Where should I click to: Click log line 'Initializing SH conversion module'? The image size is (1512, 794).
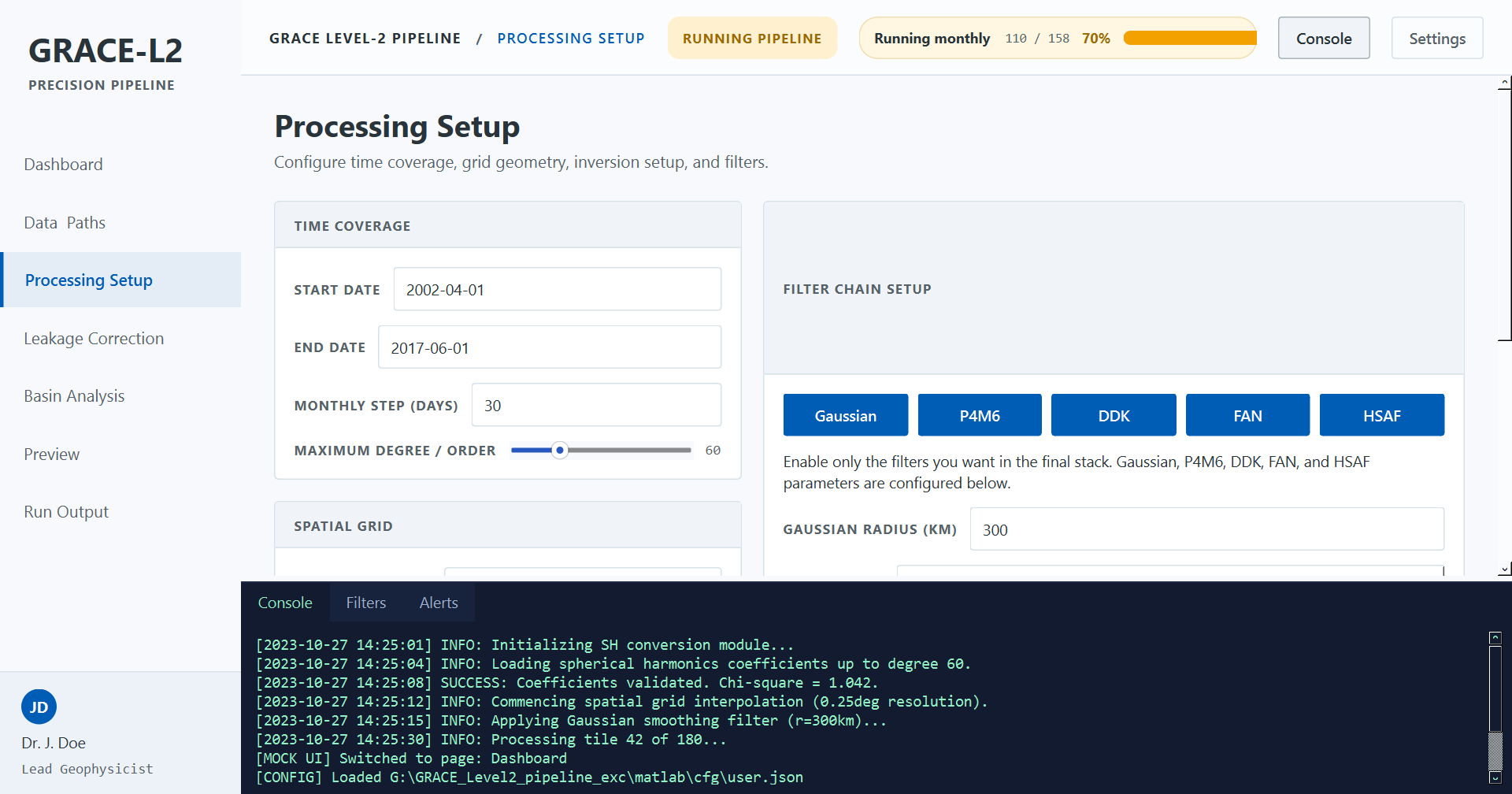(x=525, y=645)
